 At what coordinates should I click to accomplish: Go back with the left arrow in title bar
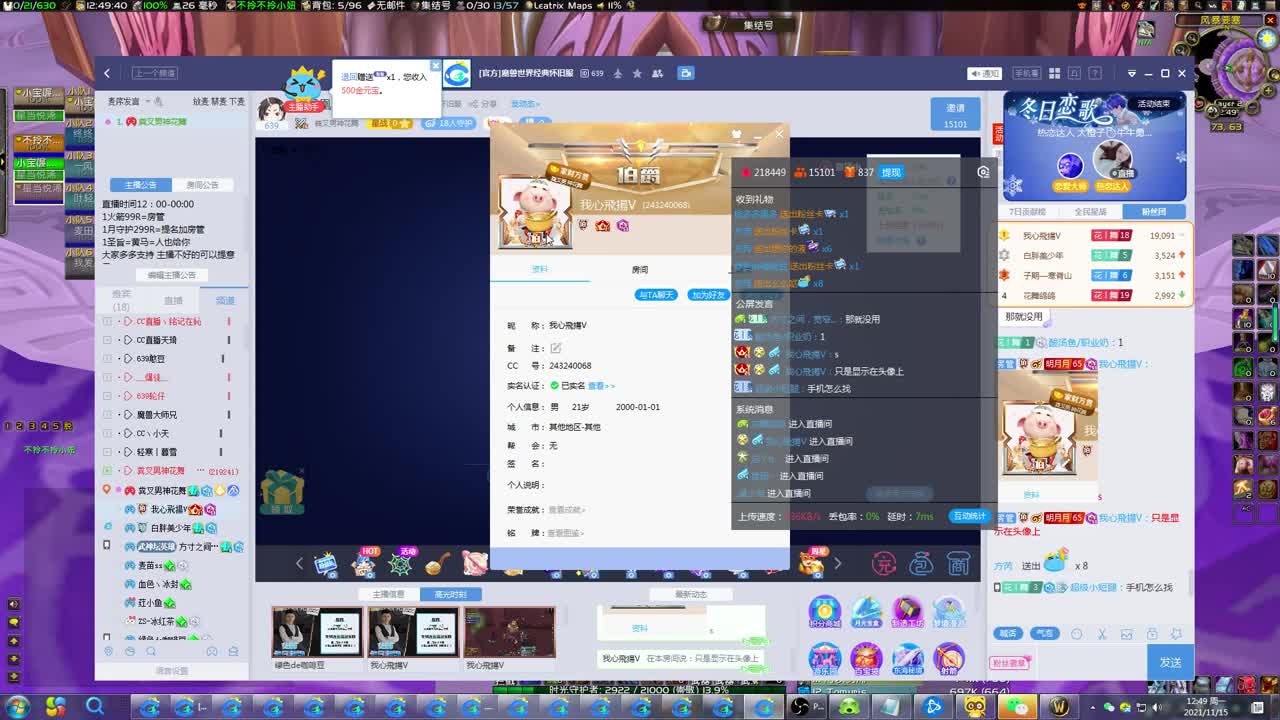(107, 73)
